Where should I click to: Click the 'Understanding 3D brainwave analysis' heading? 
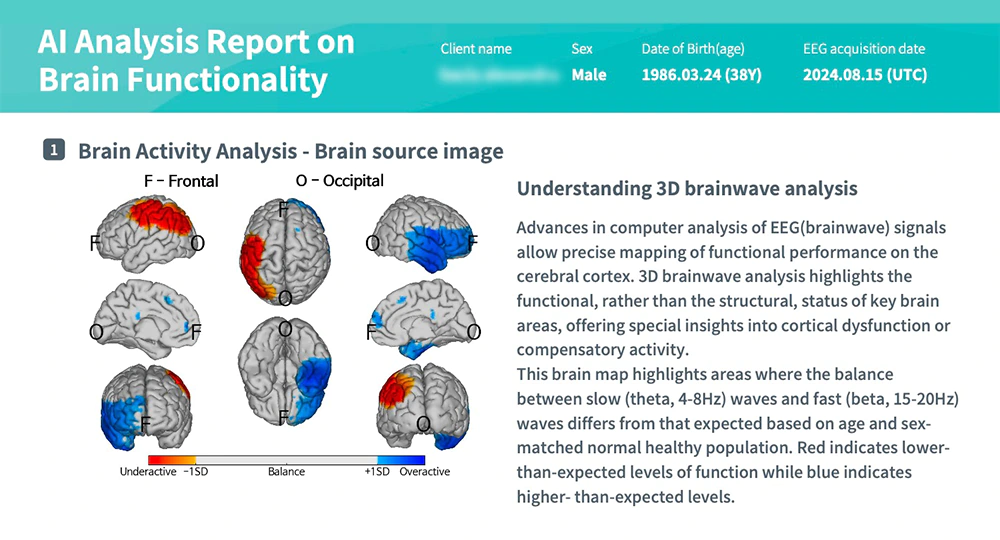pyautogui.click(x=687, y=189)
